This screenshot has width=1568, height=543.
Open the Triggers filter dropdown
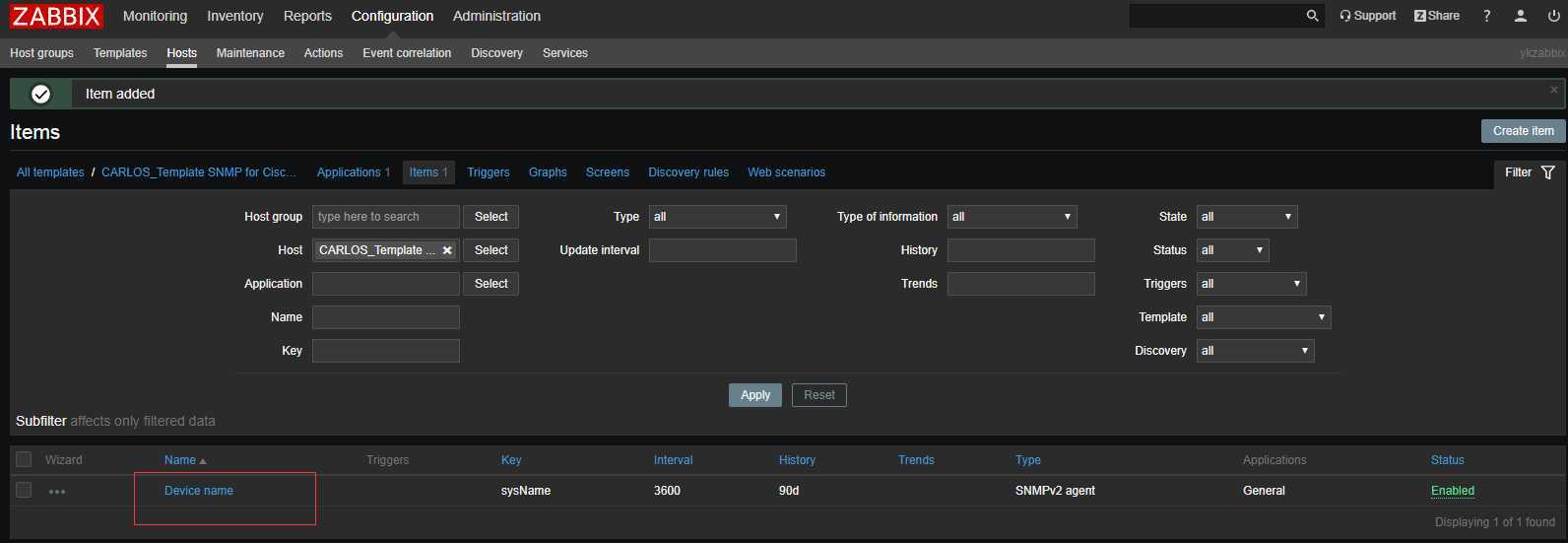pos(1252,284)
